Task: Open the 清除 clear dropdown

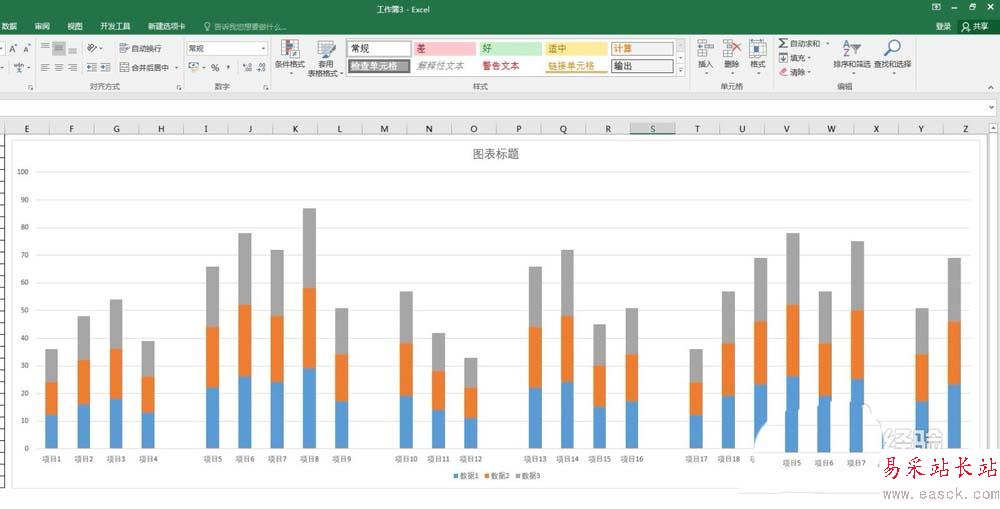Action: [795, 72]
